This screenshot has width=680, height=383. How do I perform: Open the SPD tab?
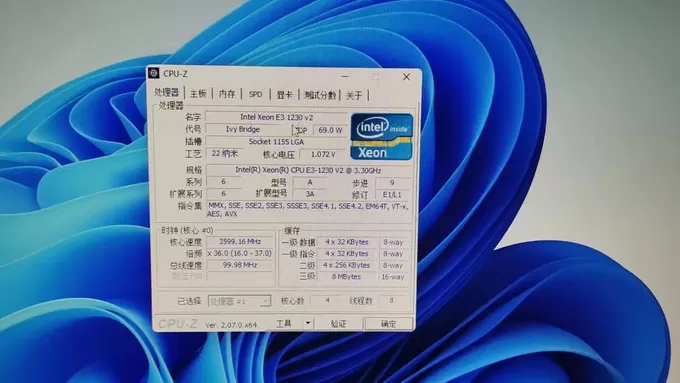pos(255,94)
